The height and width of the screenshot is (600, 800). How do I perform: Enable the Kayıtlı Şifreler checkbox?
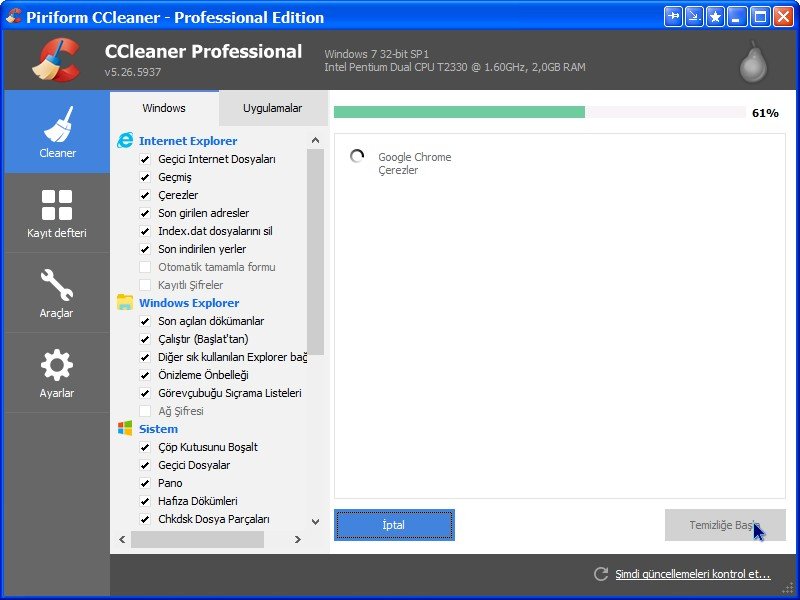pos(145,285)
